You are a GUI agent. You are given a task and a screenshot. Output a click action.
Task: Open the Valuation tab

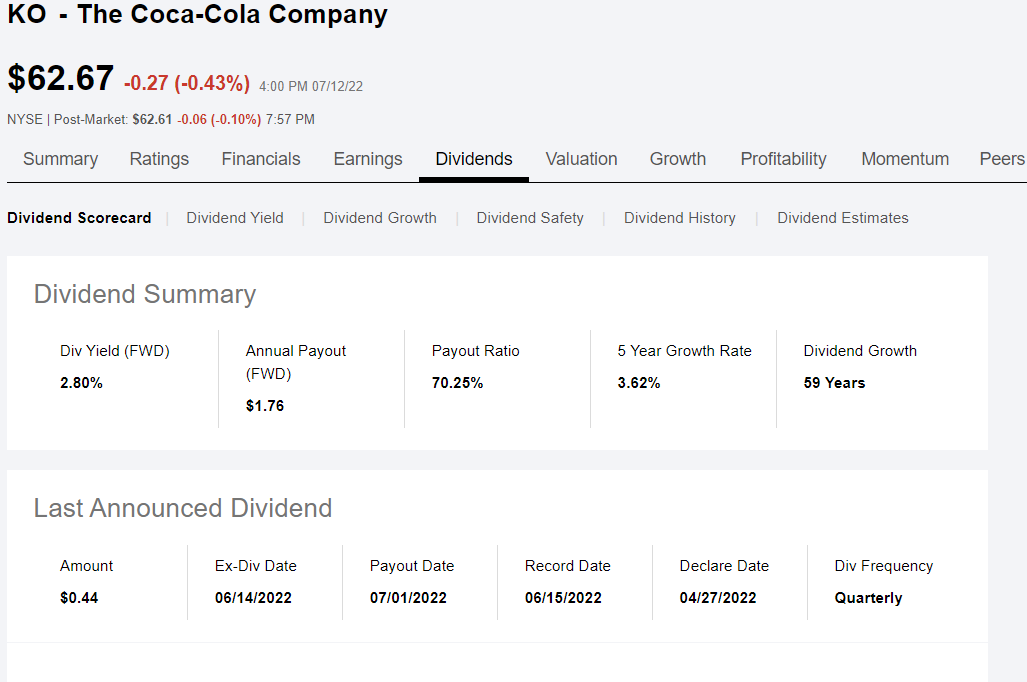click(581, 159)
